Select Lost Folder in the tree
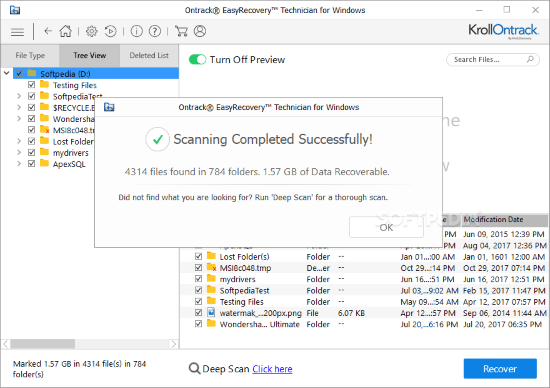 (x=73, y=142)
